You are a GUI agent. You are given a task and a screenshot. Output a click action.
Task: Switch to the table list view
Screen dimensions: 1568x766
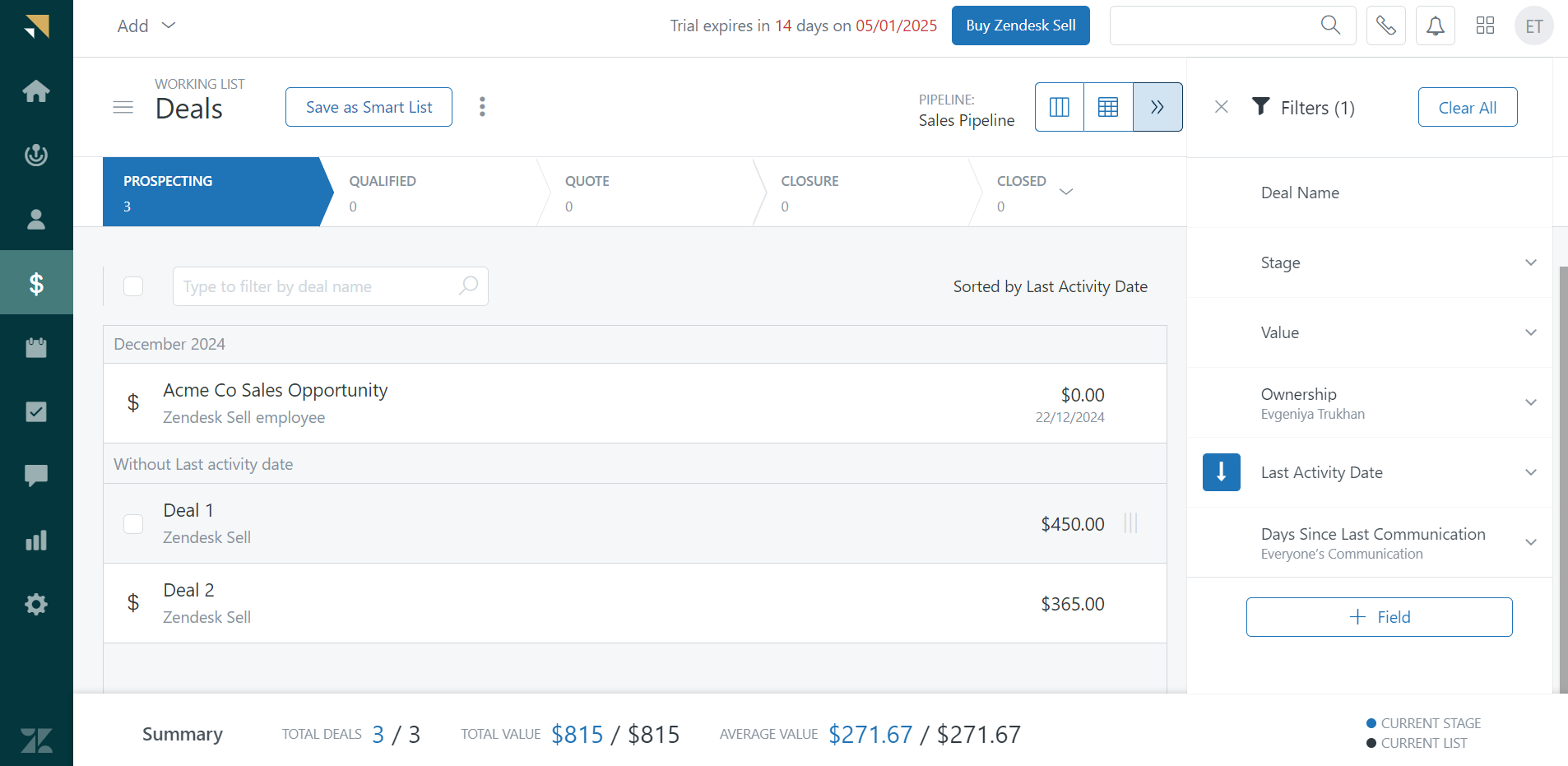[1108, 107]
